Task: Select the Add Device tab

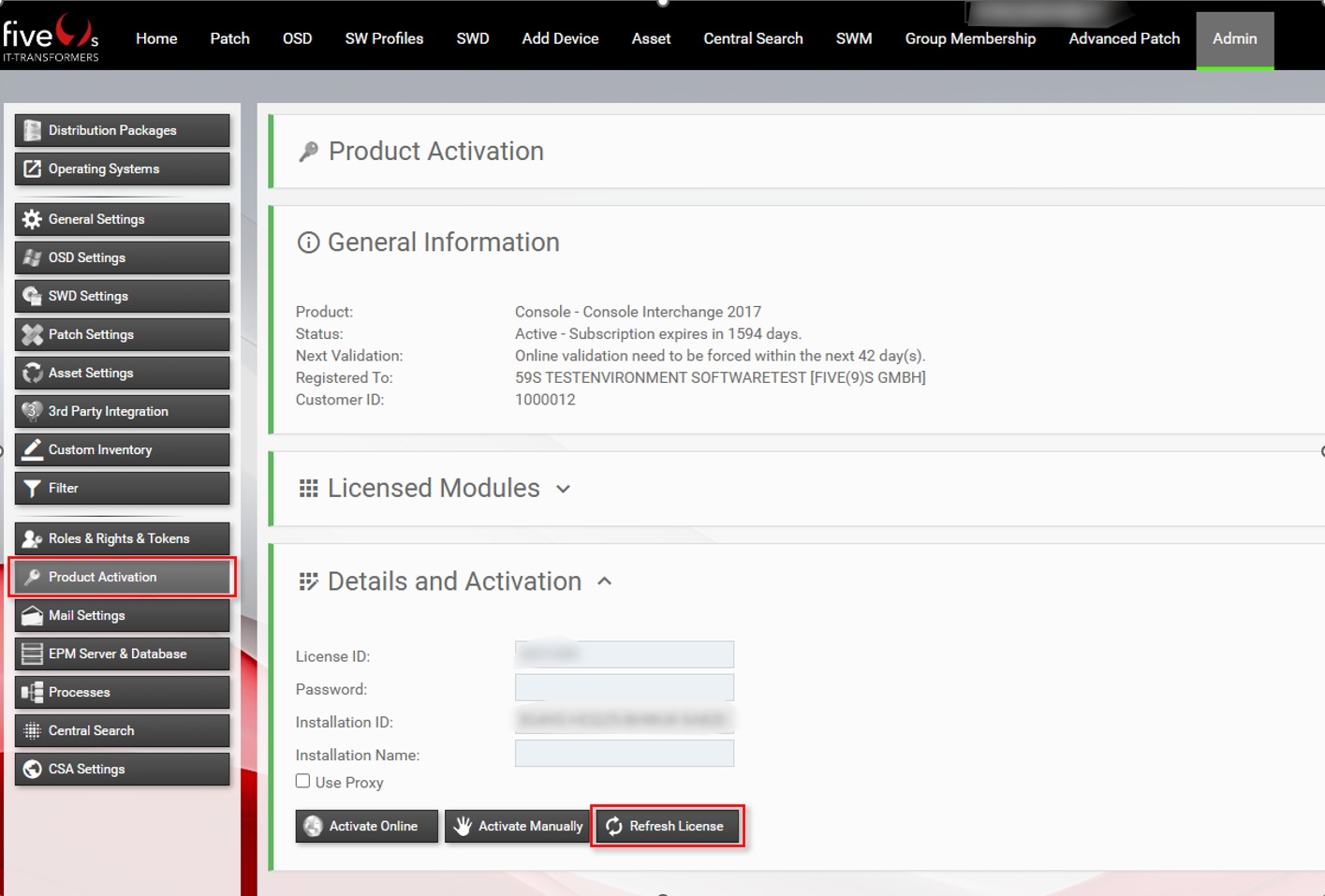Action: tap(560, 38)
